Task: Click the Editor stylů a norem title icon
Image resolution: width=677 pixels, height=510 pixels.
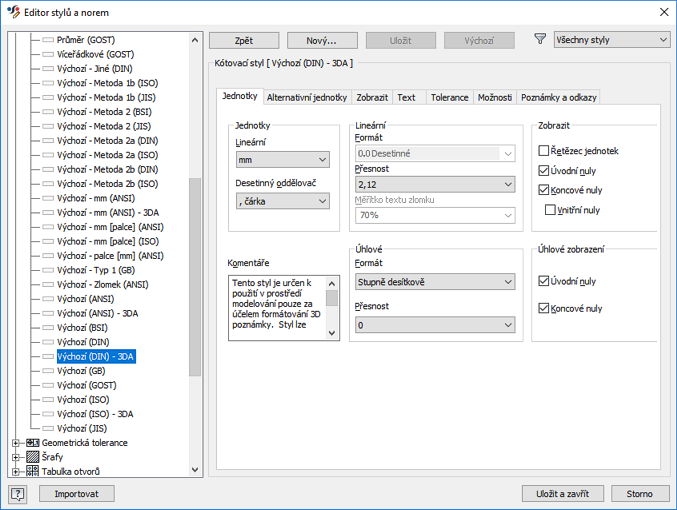Action: tap(13, 12)
